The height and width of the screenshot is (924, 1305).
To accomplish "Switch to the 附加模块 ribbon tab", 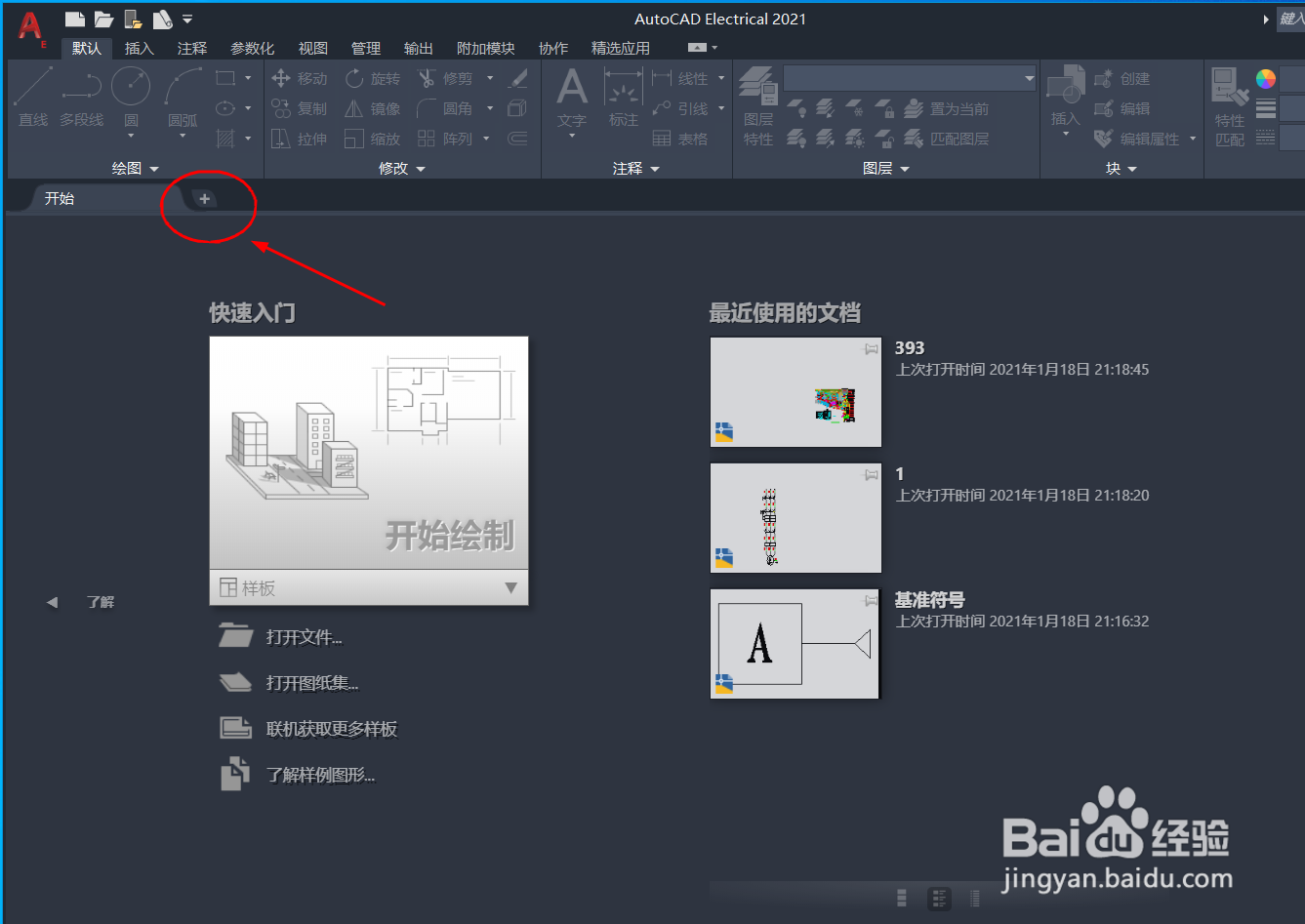I will (x=485, y=48).
